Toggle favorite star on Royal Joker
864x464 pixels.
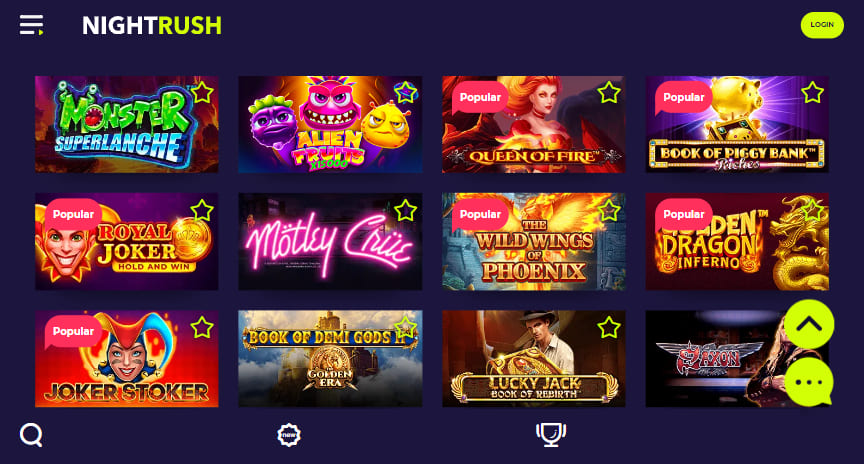coord(202,210)
